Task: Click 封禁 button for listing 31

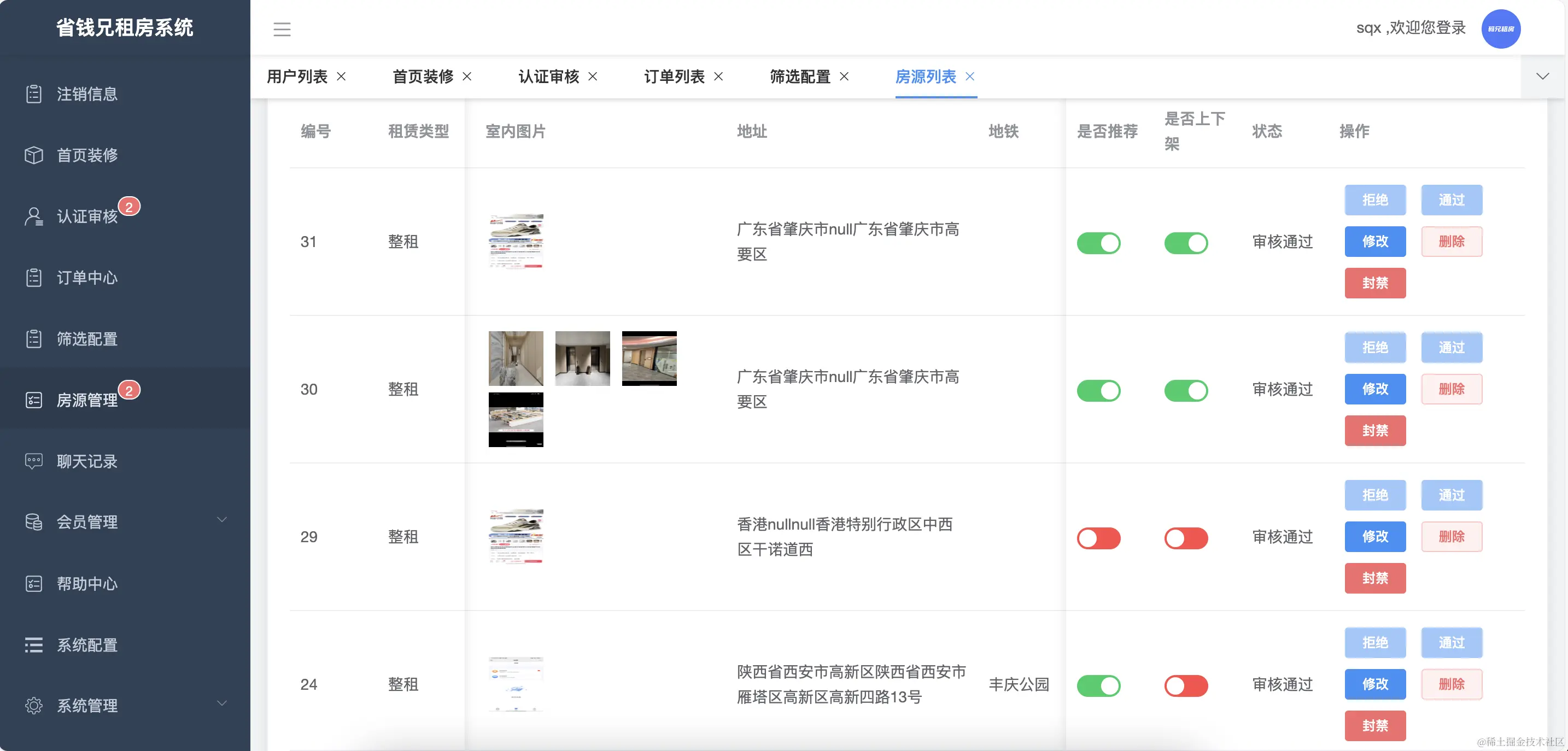Action: (x=1374, y=283)
